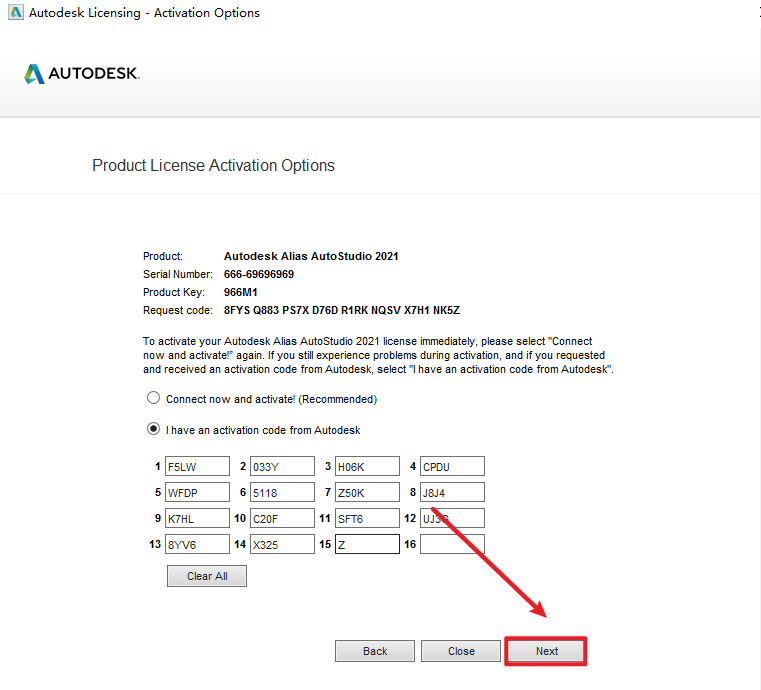Click the serial number 666-69696969

point(259,274)
